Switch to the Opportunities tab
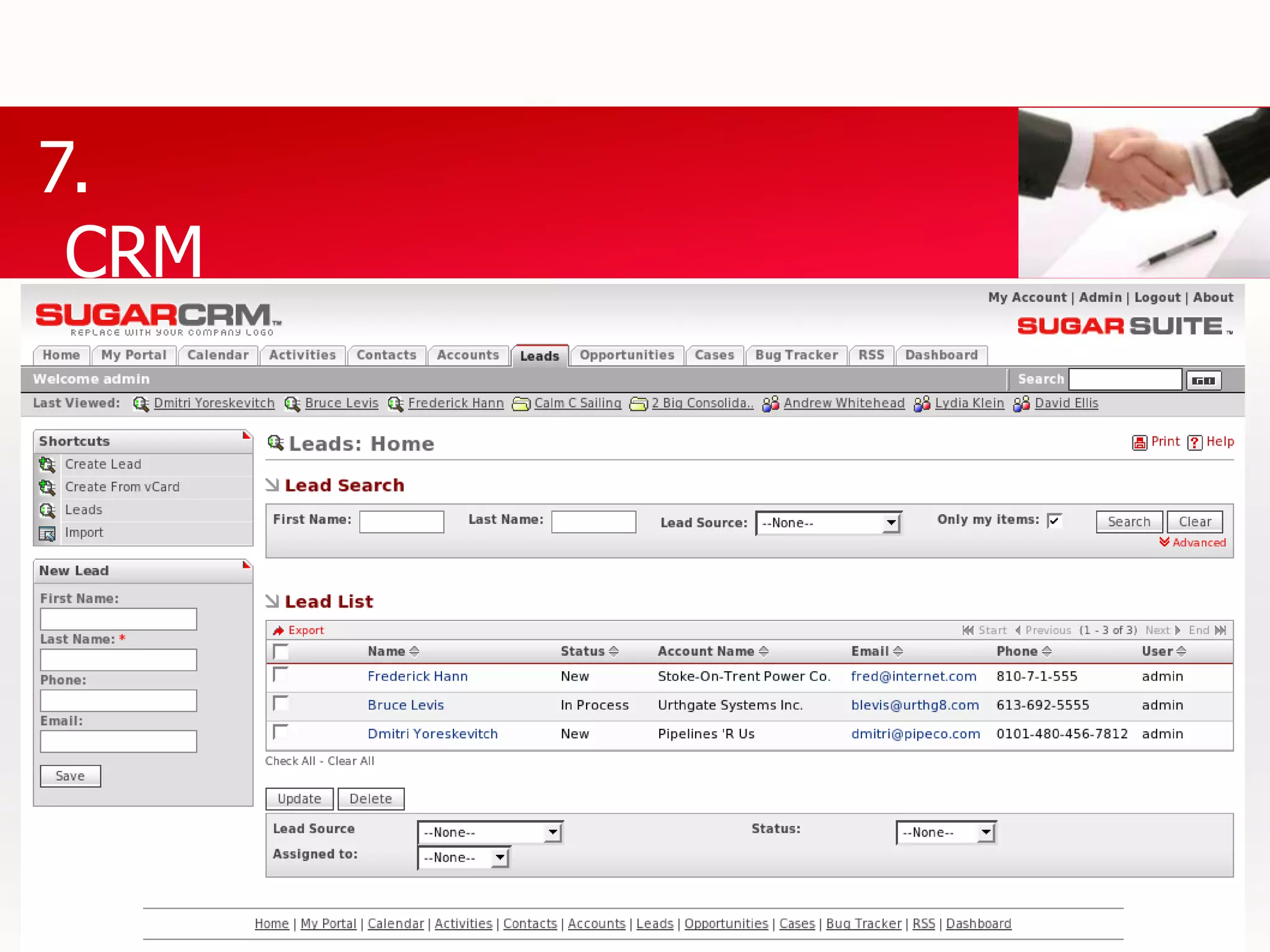This screenshot has height=952, width=1270. coord(627,355)
